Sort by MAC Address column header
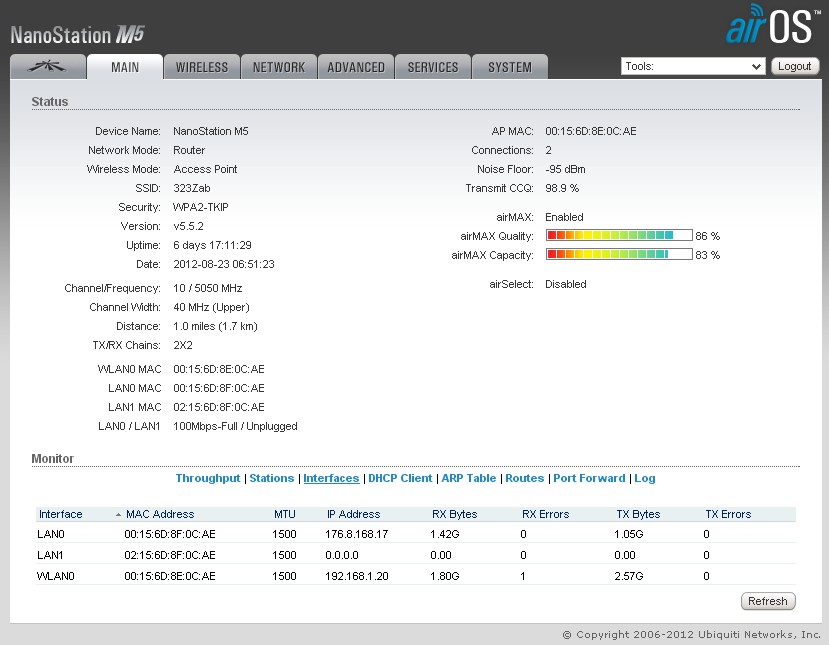 [160, 514]
